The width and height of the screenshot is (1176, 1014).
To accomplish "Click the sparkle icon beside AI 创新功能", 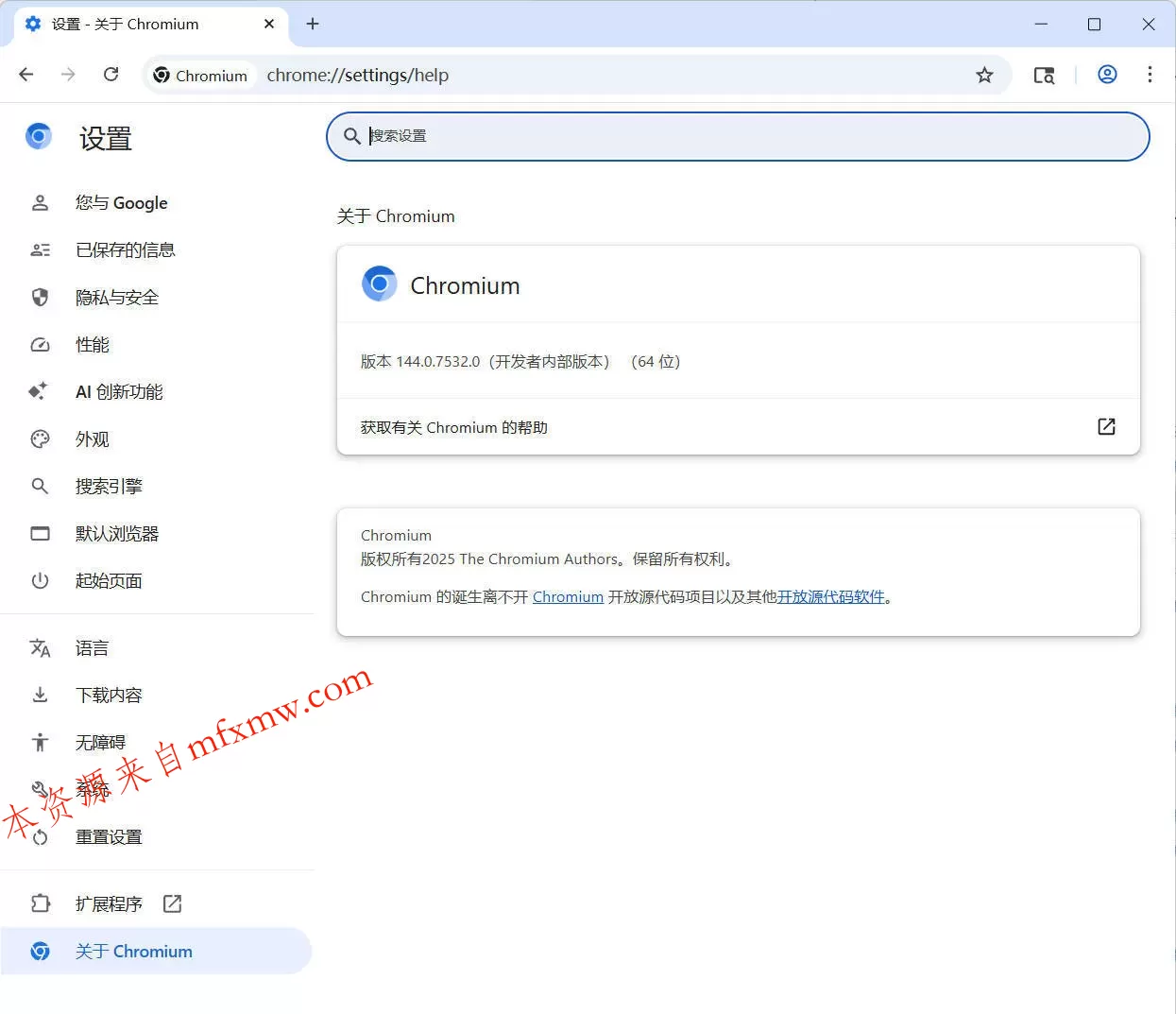I will click(38, 391).
